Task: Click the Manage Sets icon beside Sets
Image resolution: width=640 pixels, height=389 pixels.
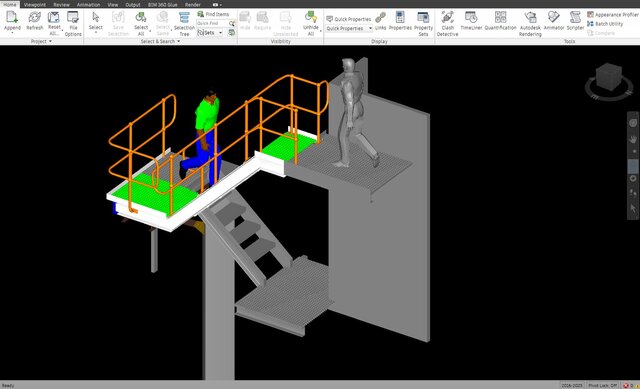Action: point(231,33)
